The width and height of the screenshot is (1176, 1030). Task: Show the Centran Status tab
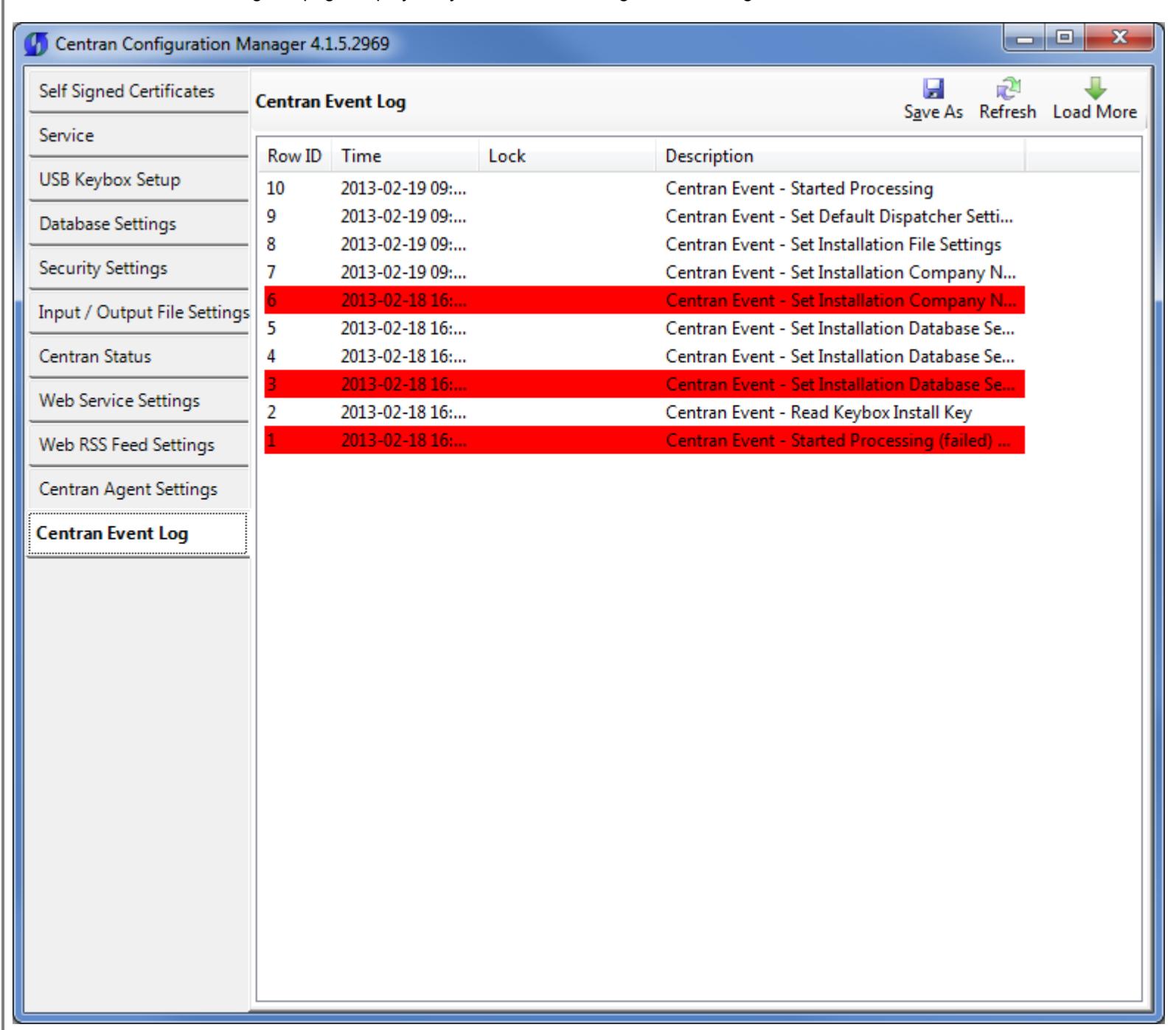click(139, 357)
